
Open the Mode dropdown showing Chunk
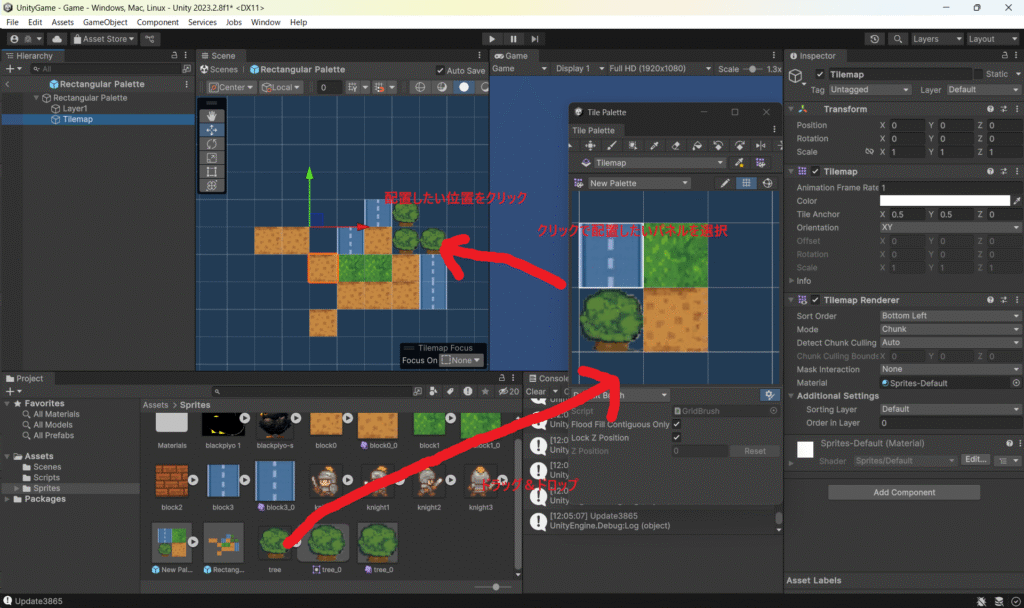pos(950,329)
